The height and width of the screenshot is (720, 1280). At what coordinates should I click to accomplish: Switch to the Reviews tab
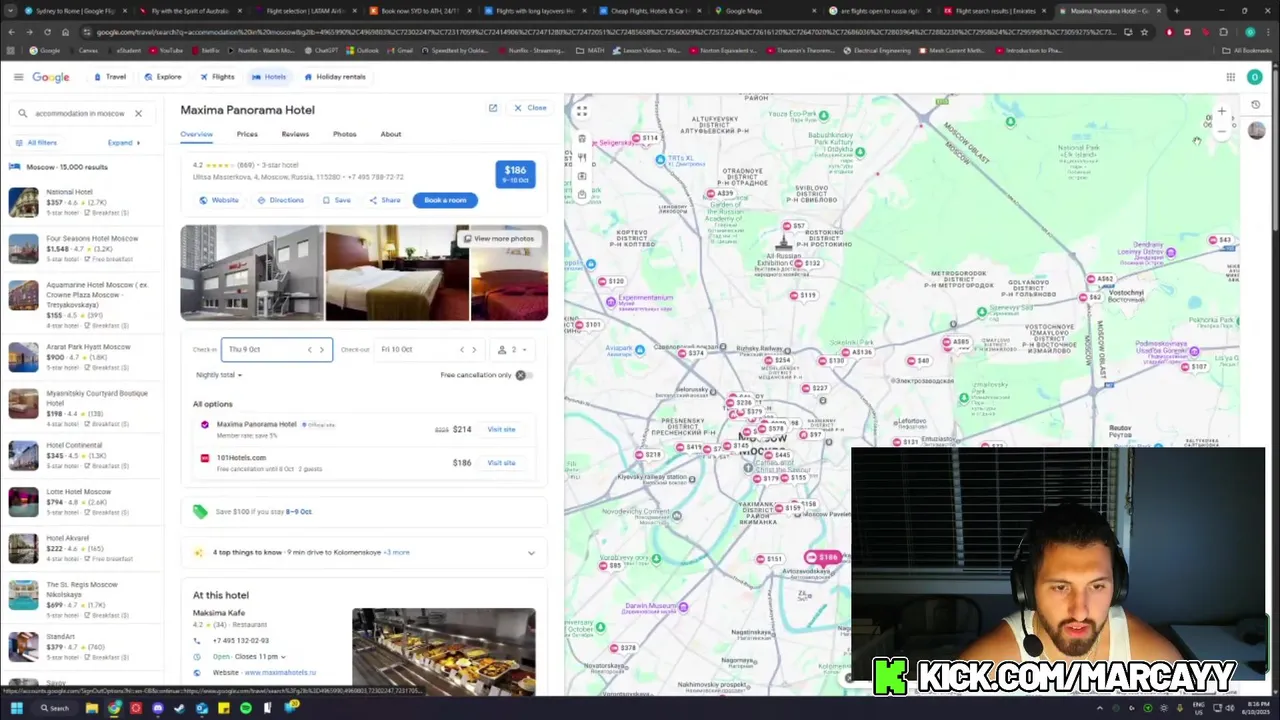point(295,134)
